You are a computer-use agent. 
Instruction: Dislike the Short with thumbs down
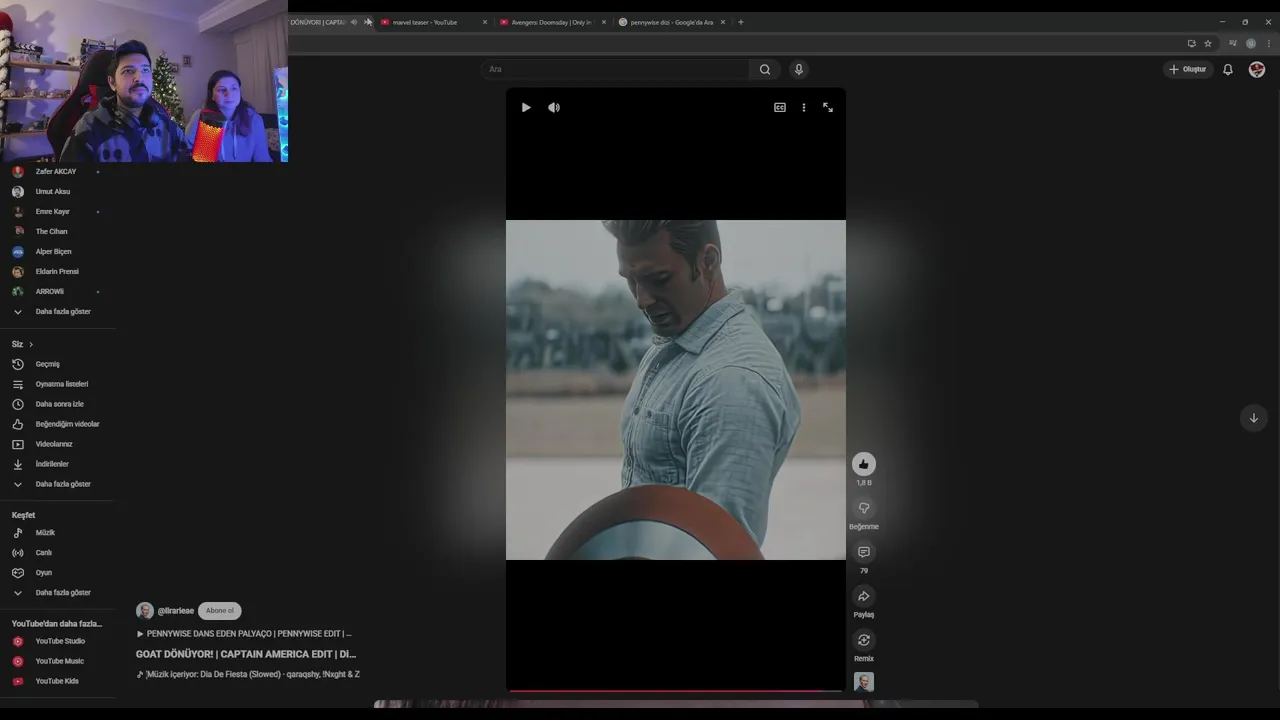click(864, 508)
